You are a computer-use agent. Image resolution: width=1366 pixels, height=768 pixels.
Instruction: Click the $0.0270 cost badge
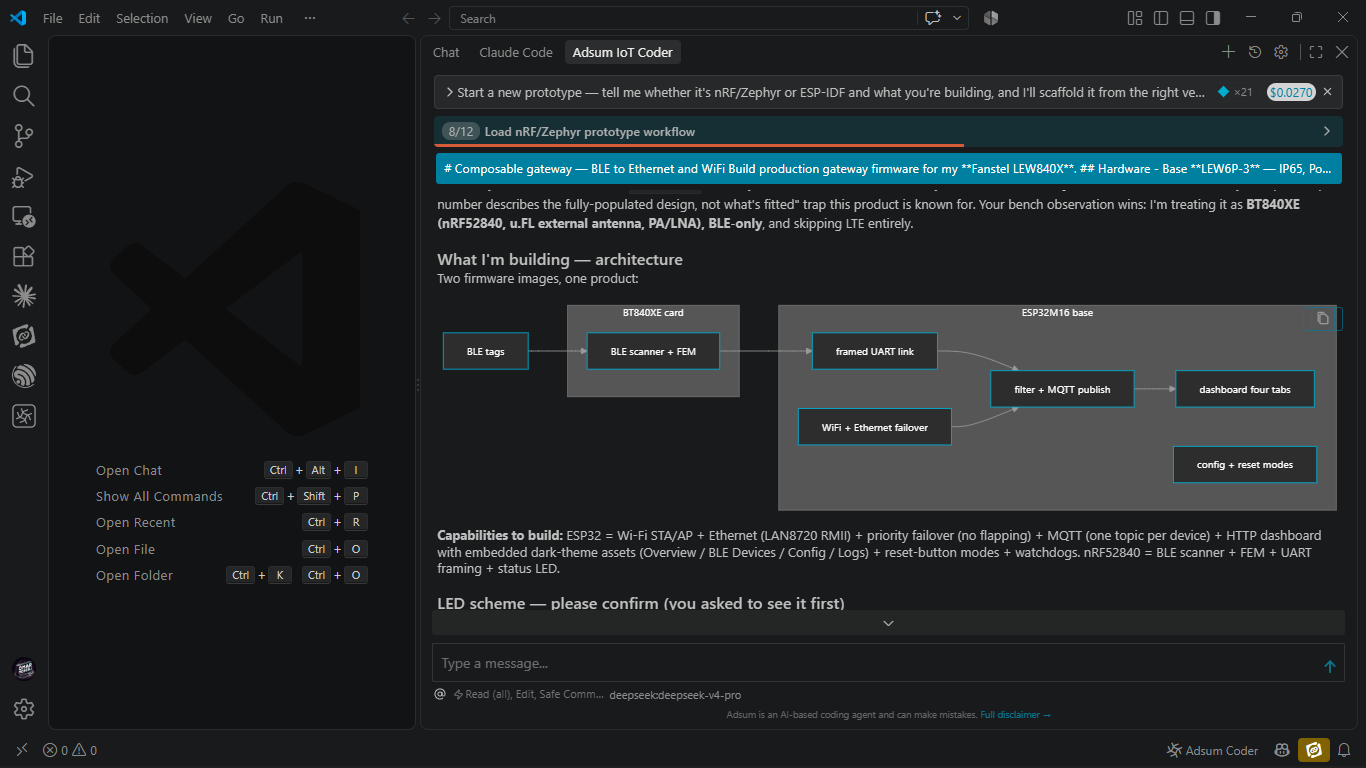[x=1291, y=92]
